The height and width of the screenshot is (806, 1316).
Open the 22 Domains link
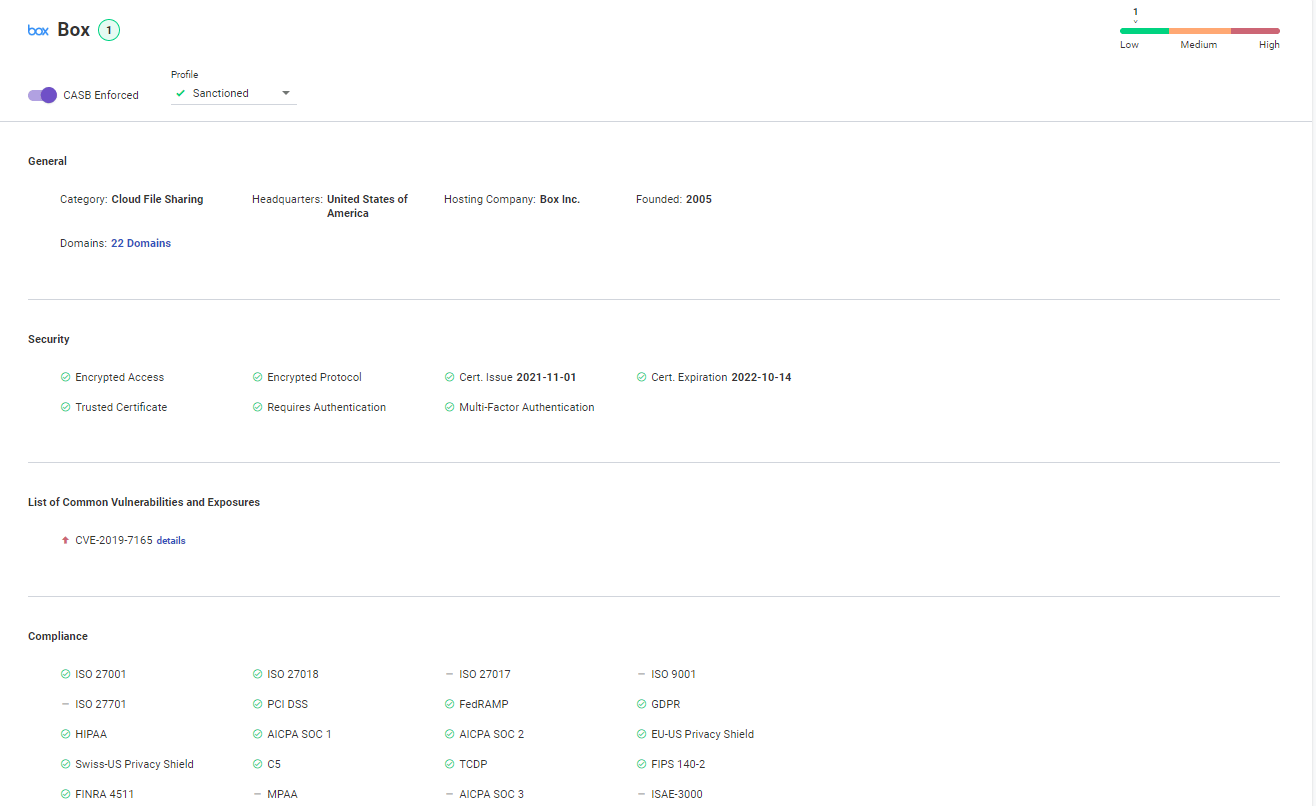(141, 243)
